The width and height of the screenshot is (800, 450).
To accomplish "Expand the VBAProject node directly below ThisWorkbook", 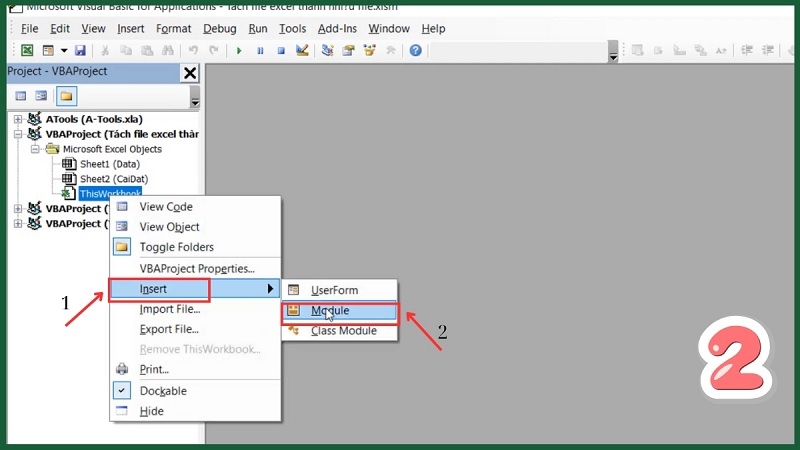I will click(x=18, y=209).
